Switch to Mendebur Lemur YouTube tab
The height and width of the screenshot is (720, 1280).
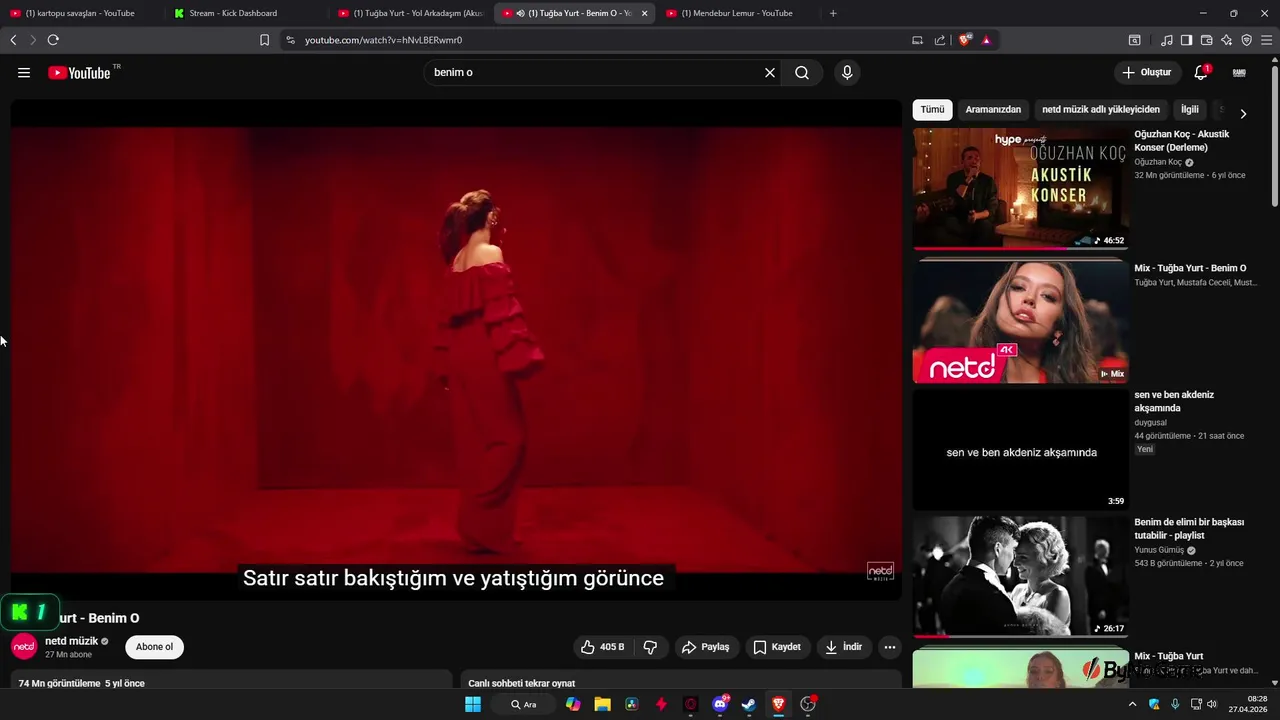pos(738,13)
